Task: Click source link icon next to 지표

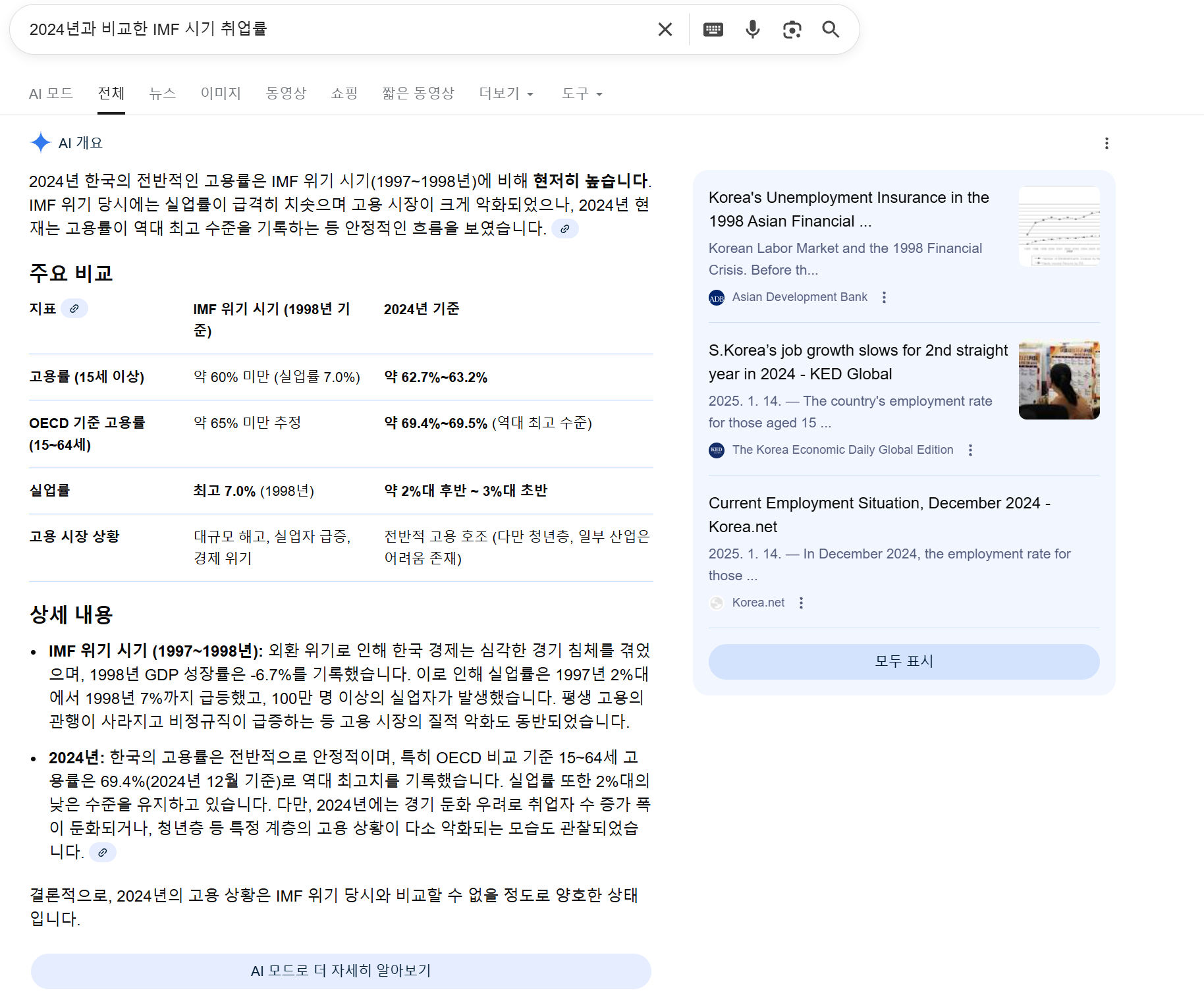Action: point(74,309)
